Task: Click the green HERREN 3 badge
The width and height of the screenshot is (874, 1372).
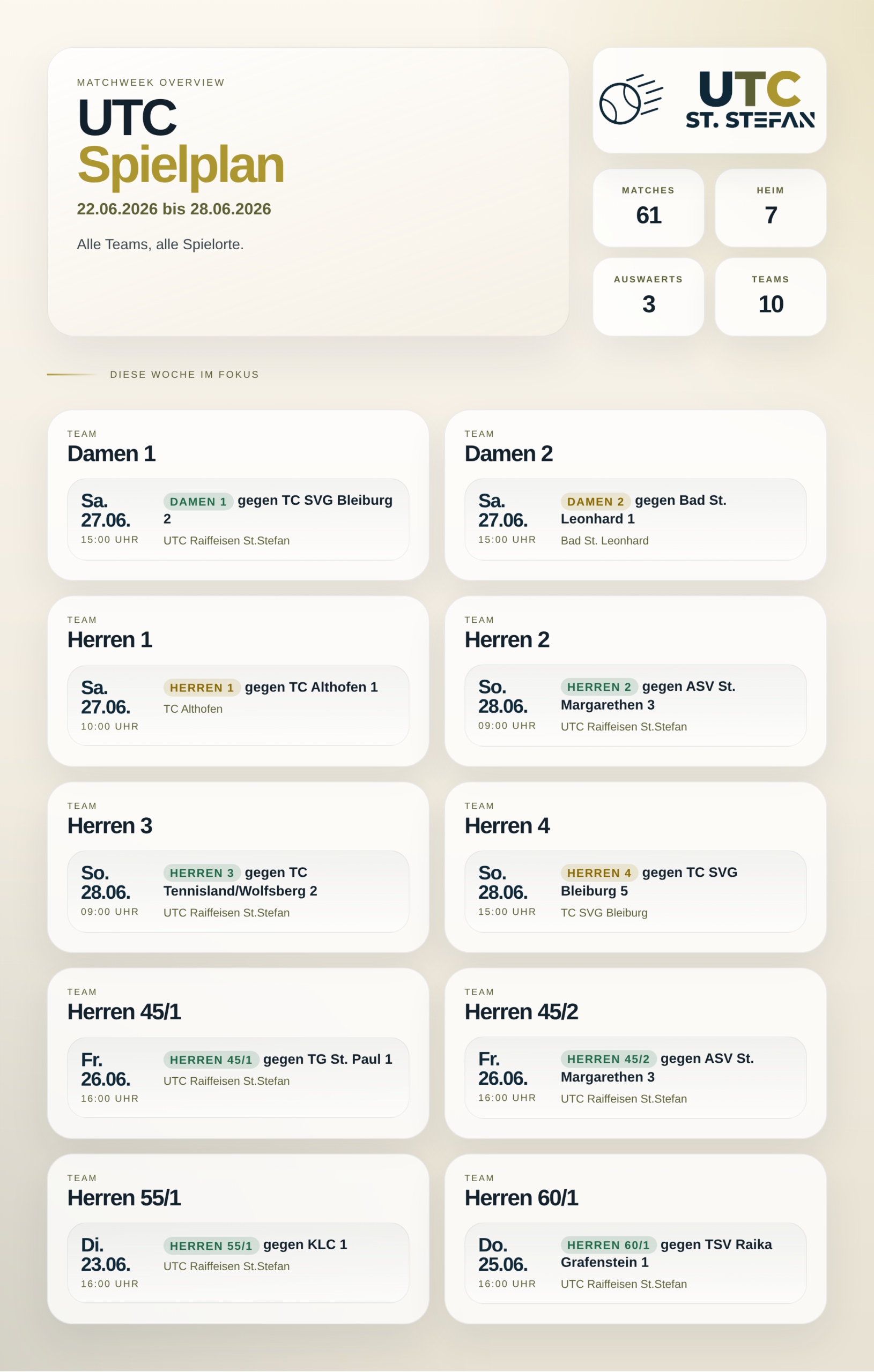Action: [x=202, y=873]
